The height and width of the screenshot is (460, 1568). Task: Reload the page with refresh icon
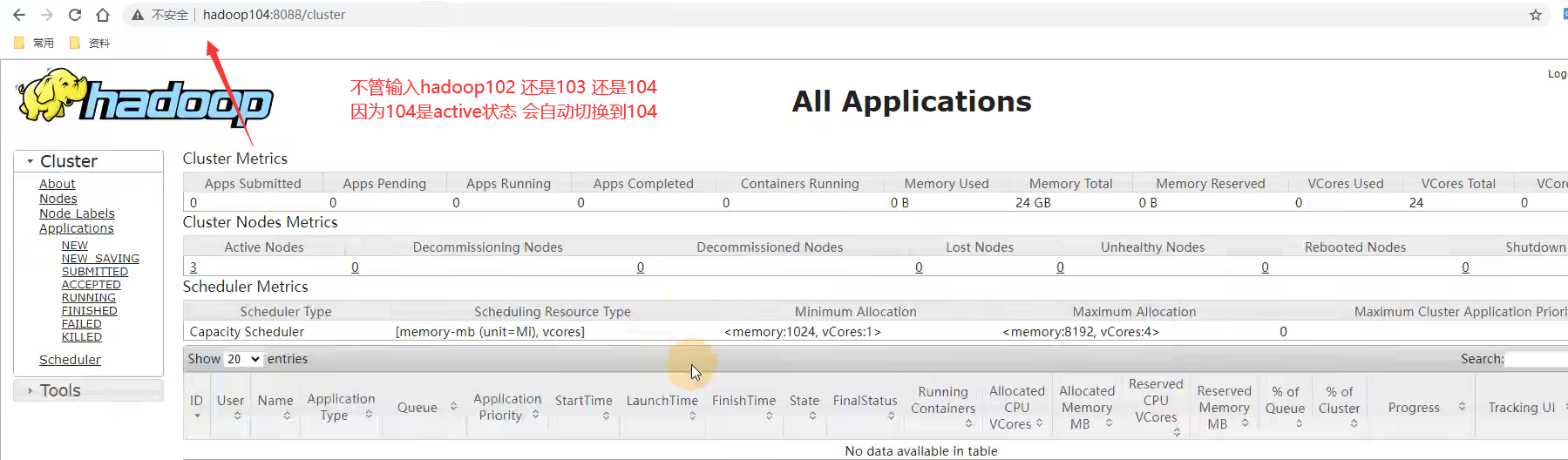[x=75, y=15]
